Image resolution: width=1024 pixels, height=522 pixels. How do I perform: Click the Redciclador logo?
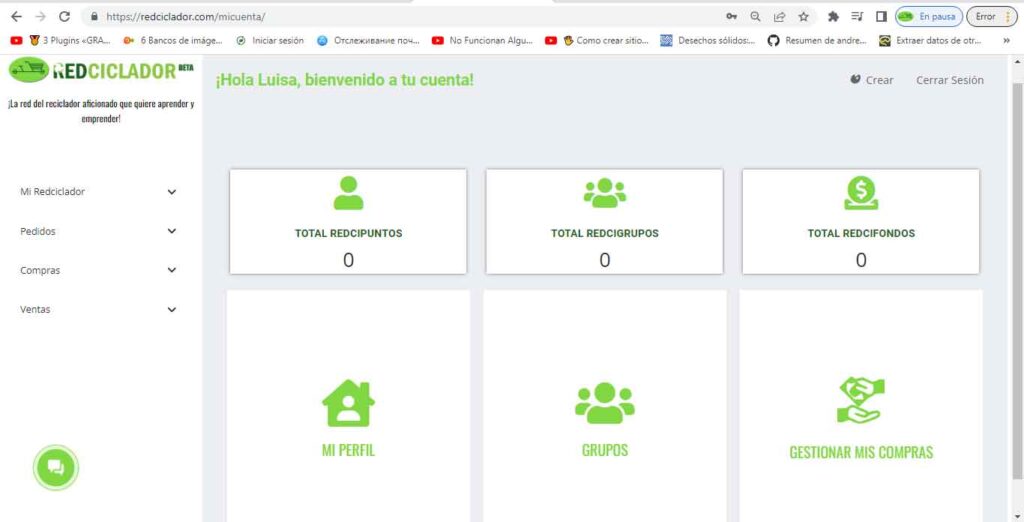(x=100, y=70)
